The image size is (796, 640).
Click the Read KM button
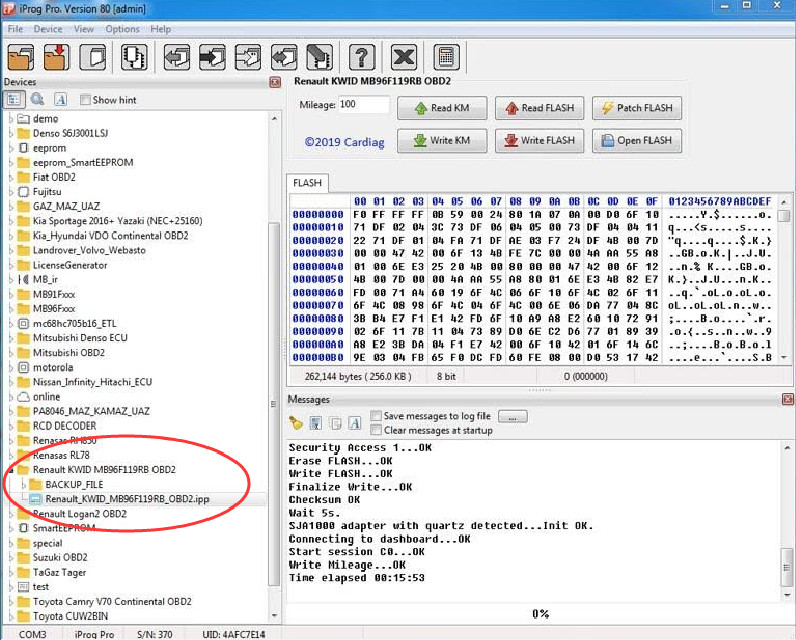pyautogui.click(x=442, y=108)
